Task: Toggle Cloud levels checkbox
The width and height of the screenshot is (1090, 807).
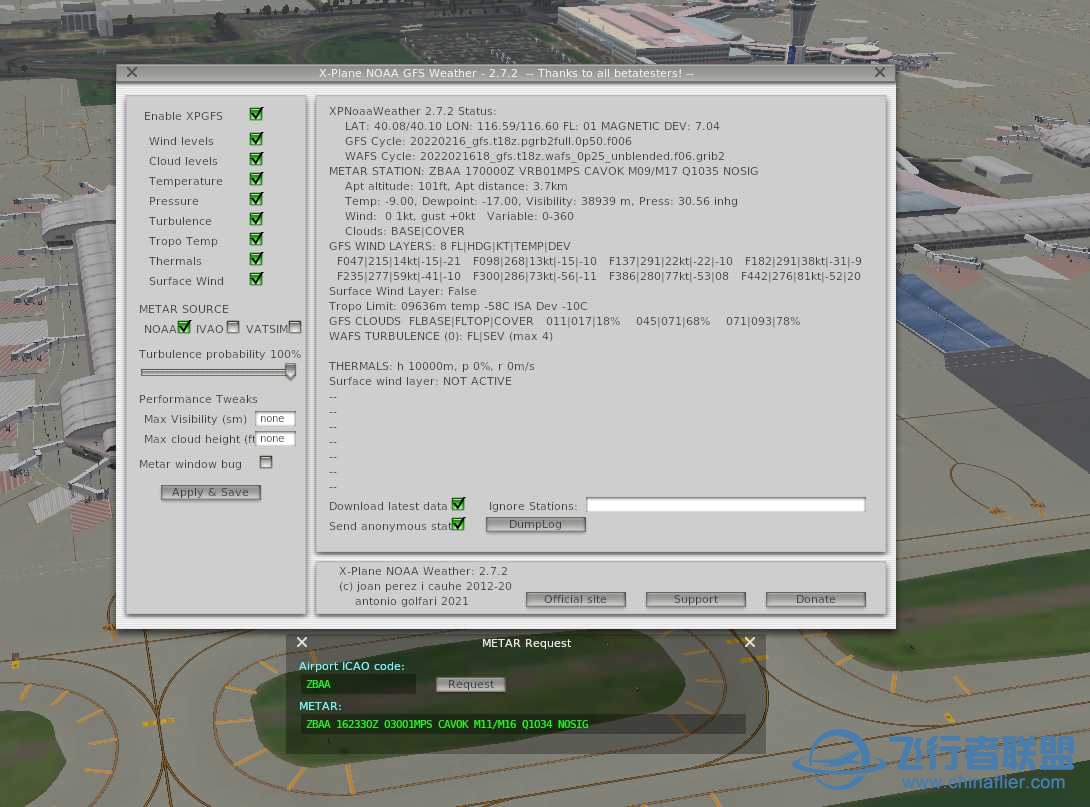Action: (256, 159)
